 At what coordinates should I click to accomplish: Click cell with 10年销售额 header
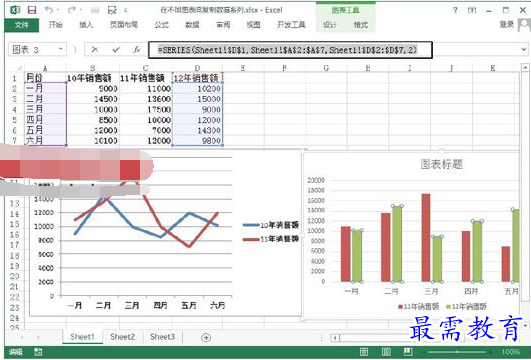point(93,78)
